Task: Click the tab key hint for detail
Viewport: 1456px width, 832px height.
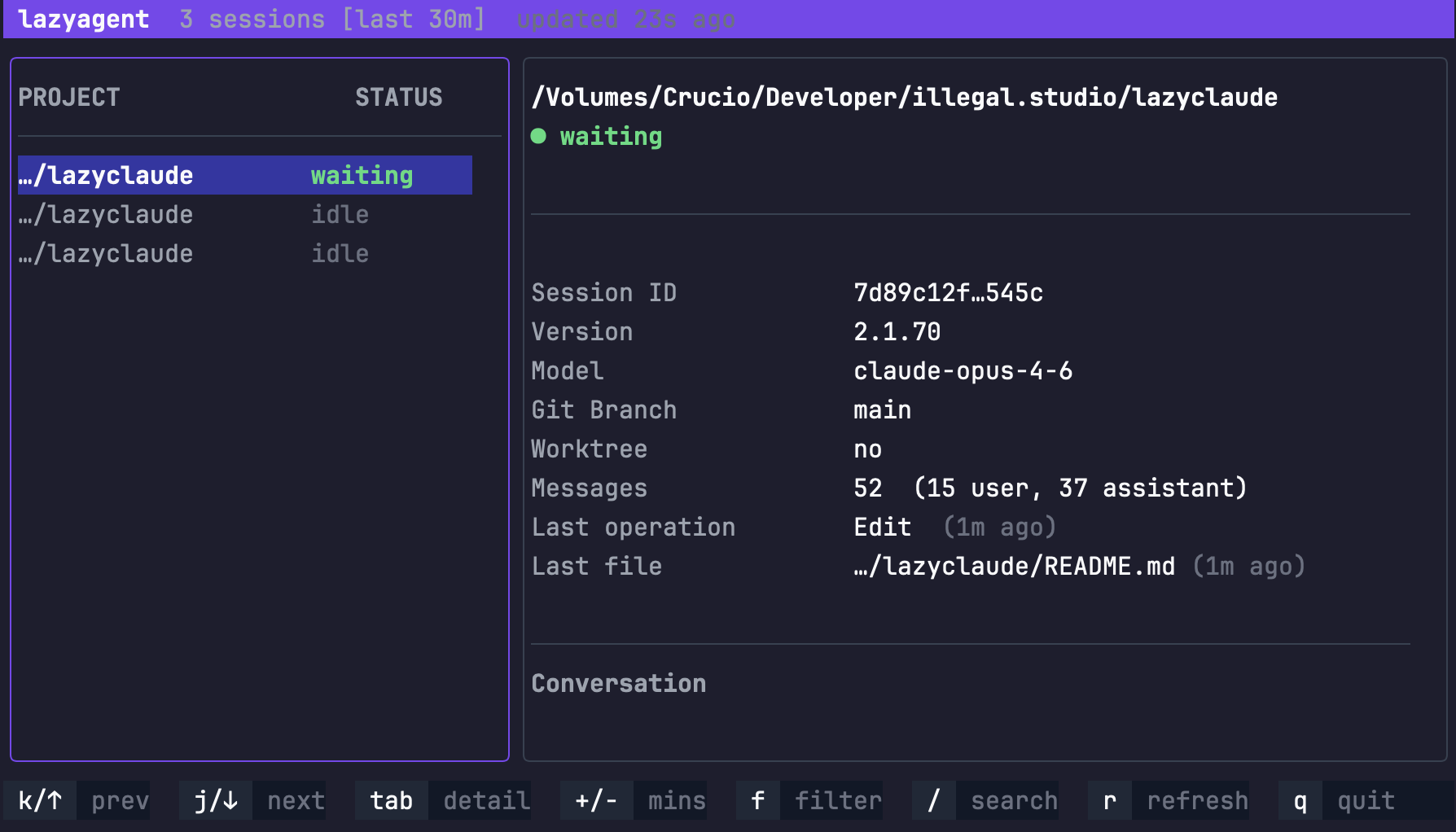Action: point(392,801)
